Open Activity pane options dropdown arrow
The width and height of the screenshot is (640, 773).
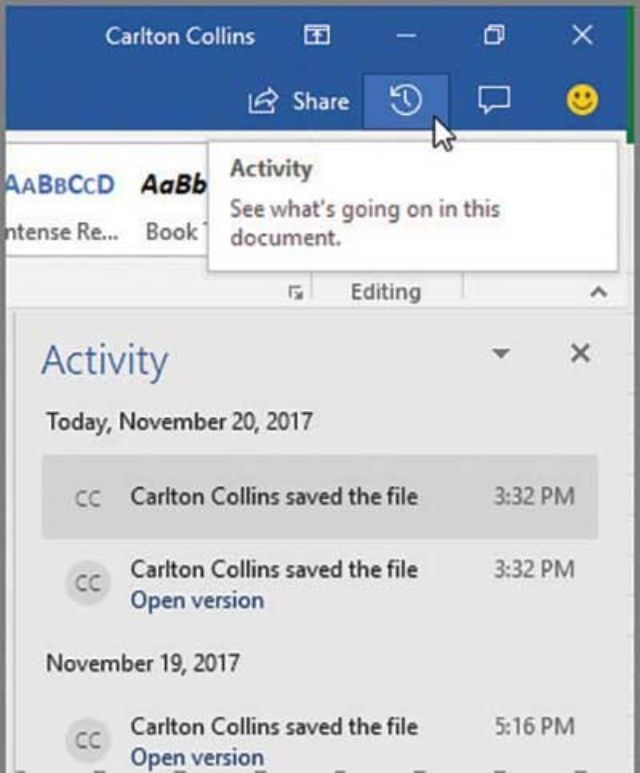500,353
